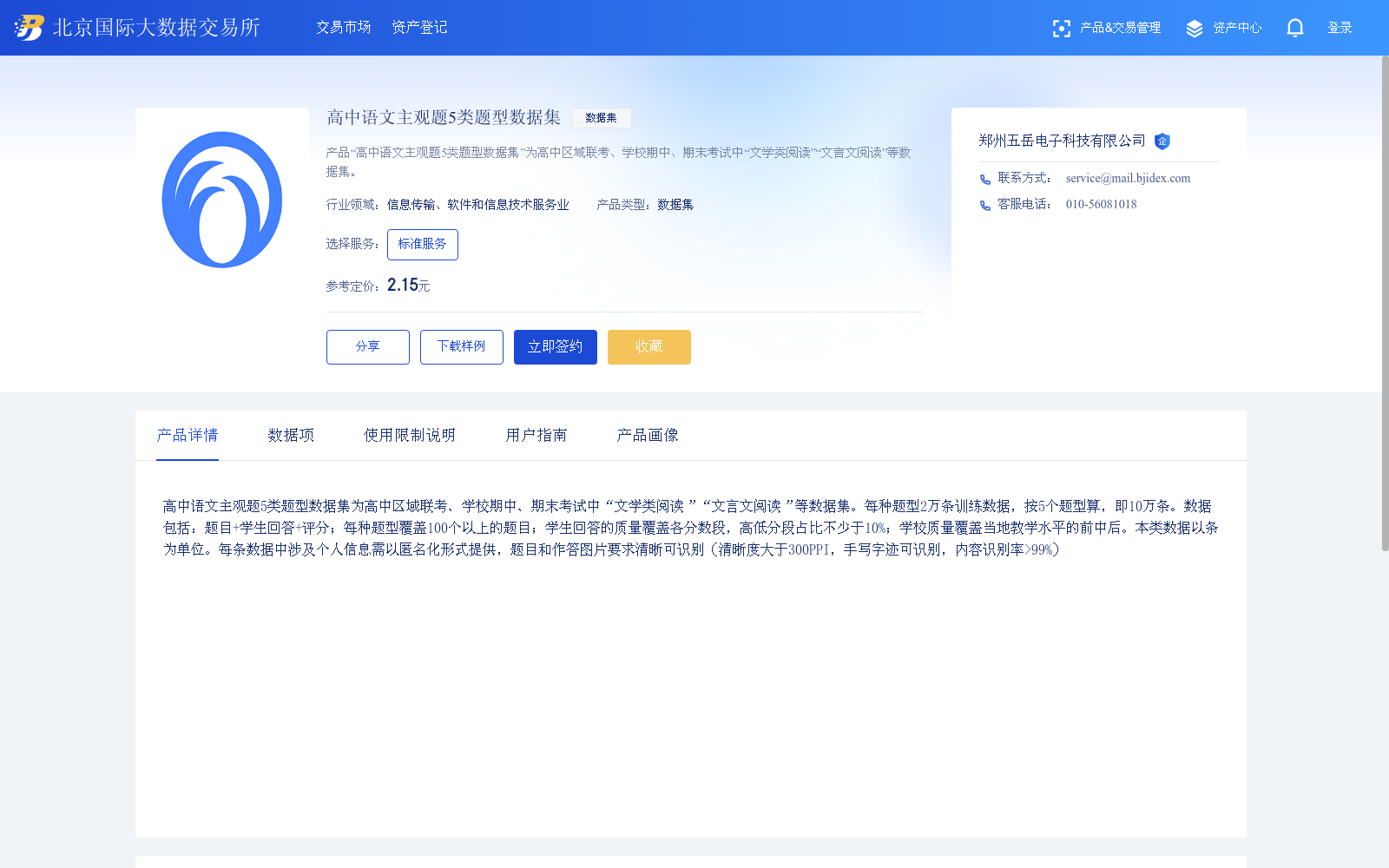
Task: Switch to the 产品画像 tab
Action: (x=648, y=436)
